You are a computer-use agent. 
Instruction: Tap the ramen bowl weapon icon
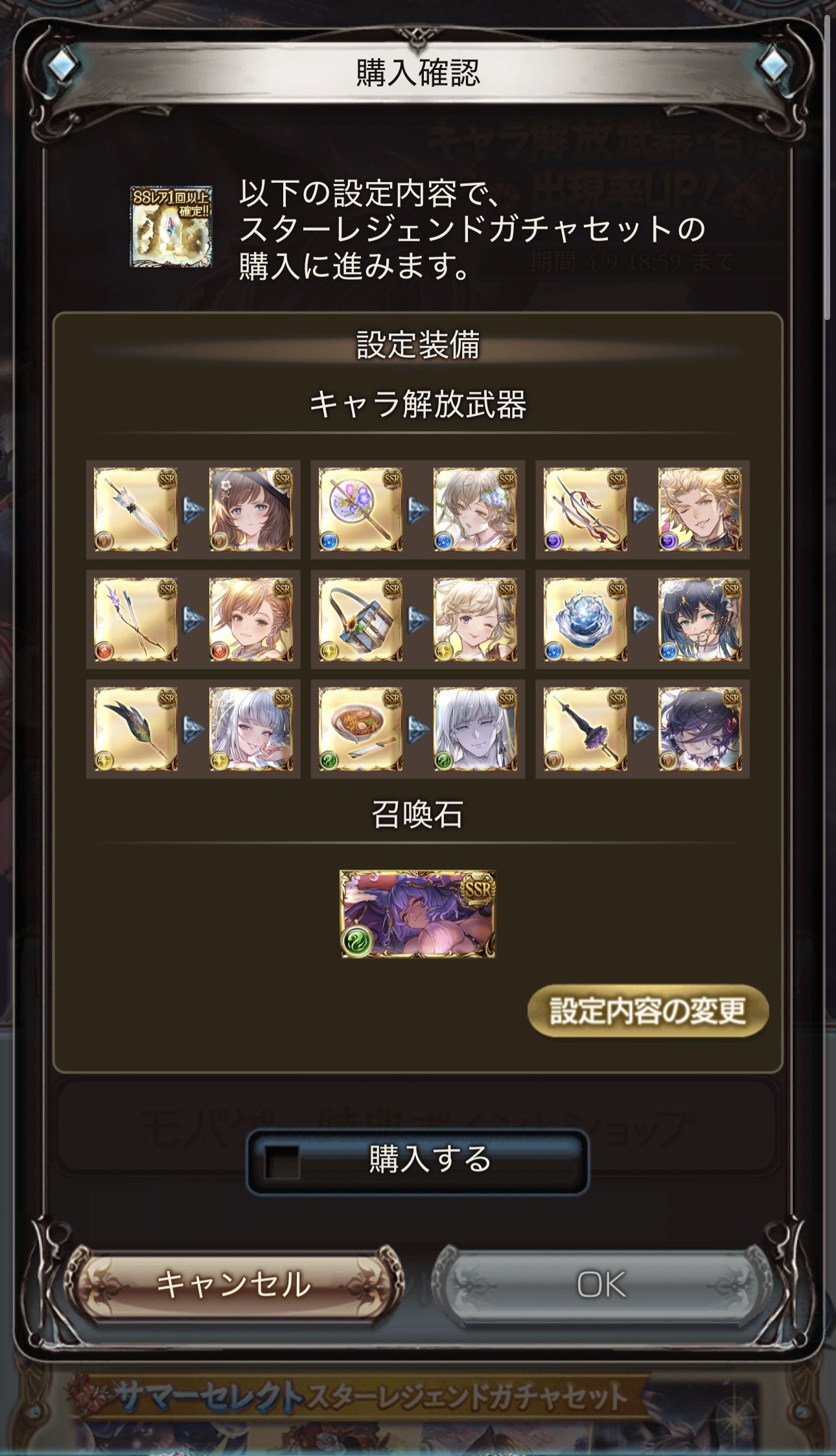pos(360,729)
